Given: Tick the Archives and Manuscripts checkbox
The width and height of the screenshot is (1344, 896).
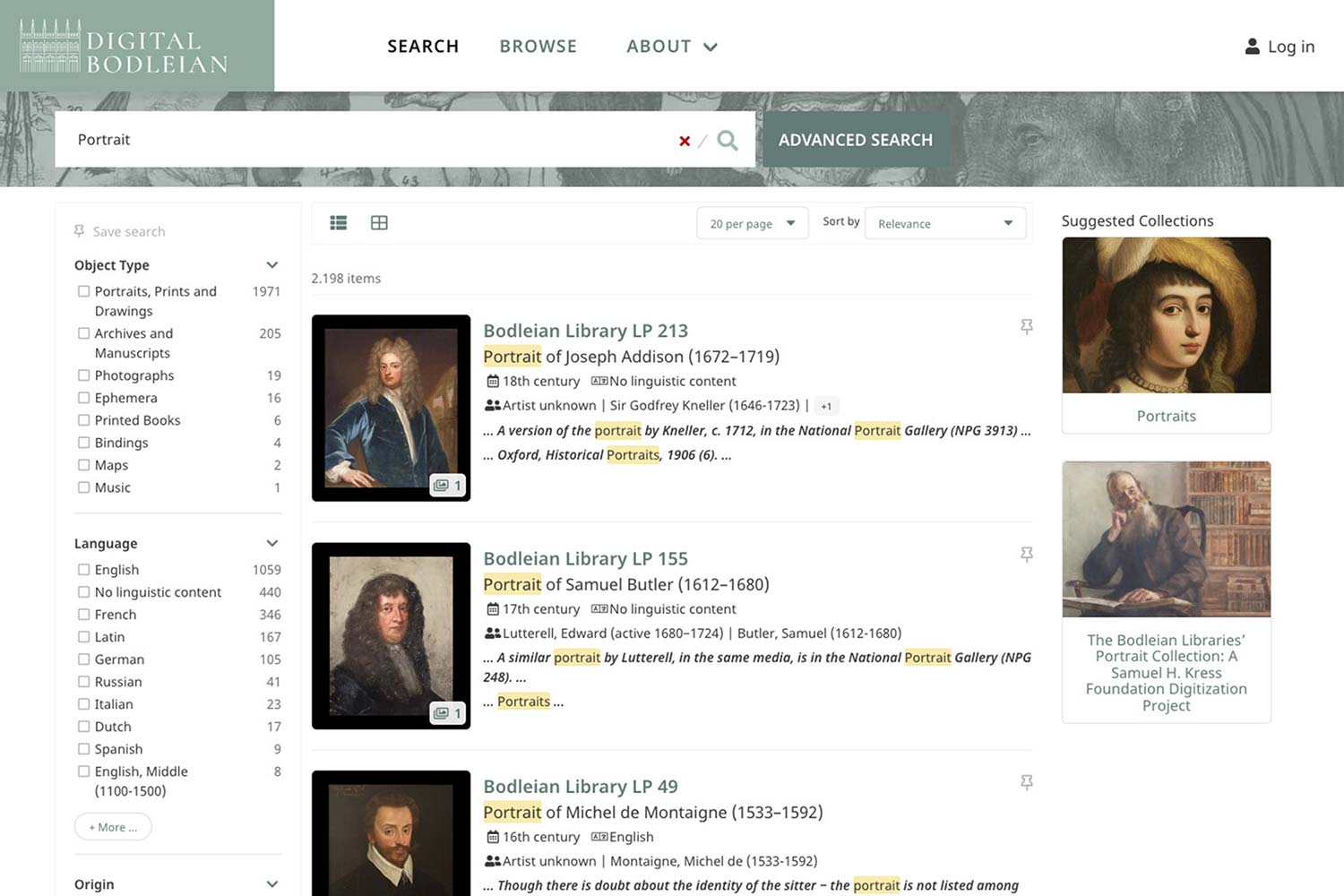Looking at the screenshot, I should [83, 333].
